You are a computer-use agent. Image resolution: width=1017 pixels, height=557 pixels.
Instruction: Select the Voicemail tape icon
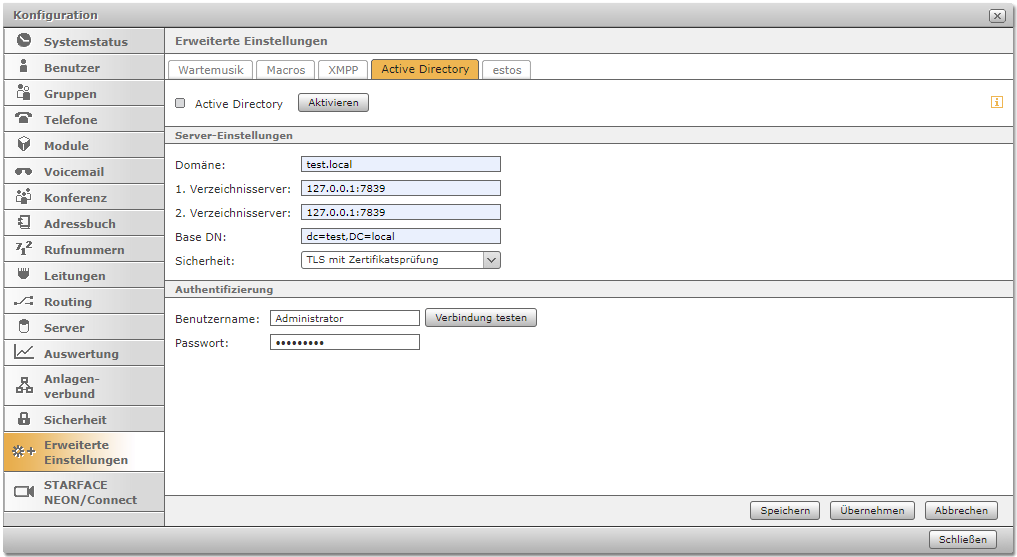pos(24,172)
